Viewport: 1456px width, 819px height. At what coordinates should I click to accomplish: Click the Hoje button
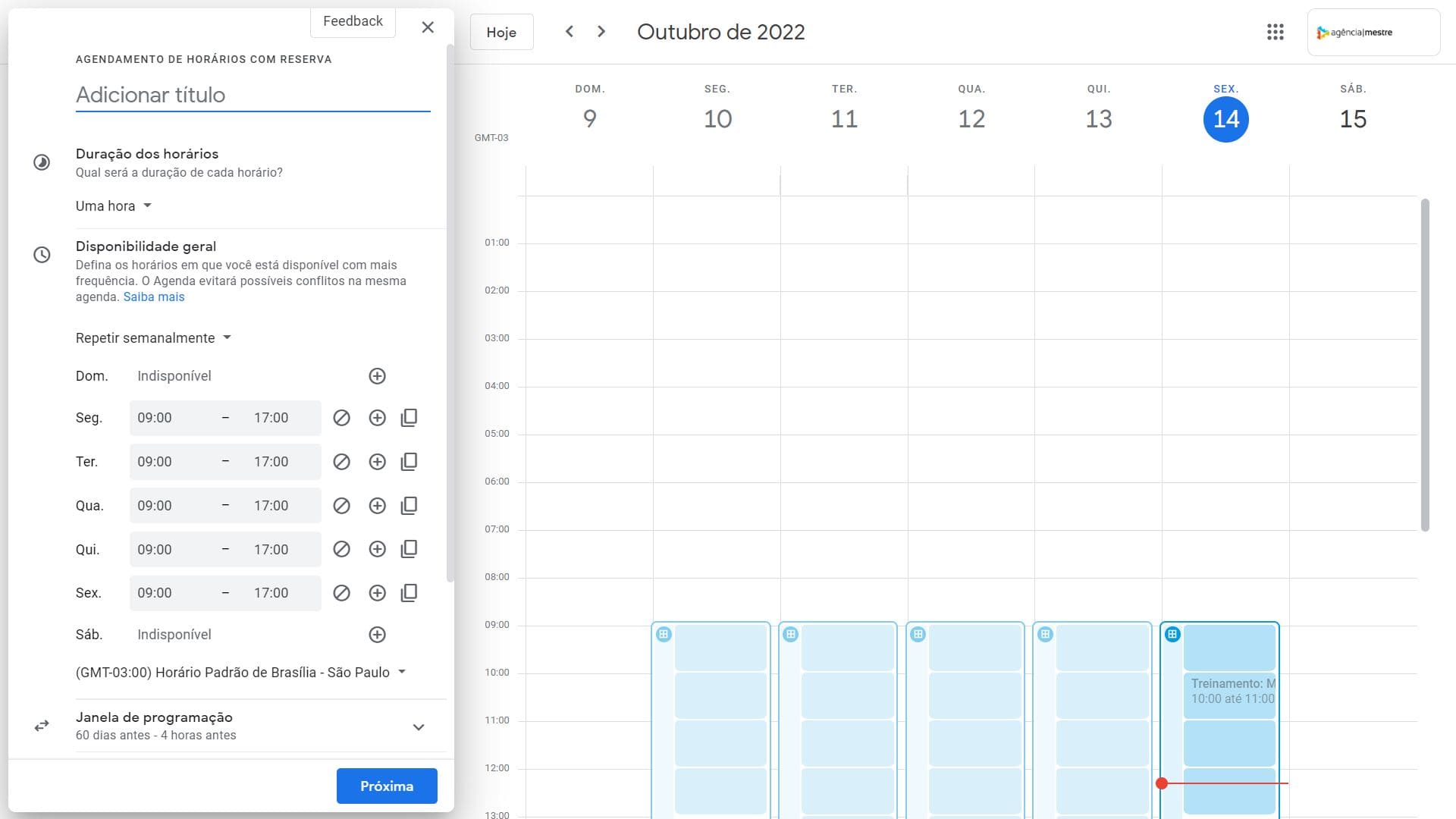[501, 32]
